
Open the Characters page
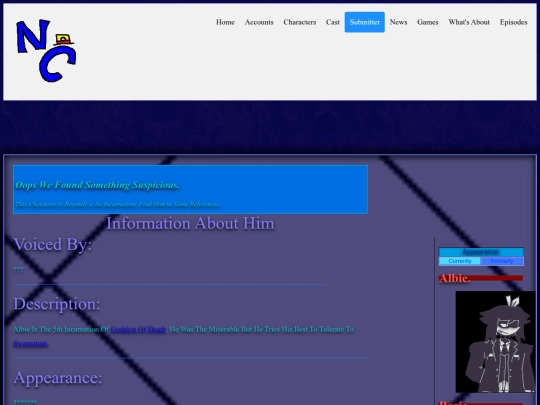pos(300,22)
